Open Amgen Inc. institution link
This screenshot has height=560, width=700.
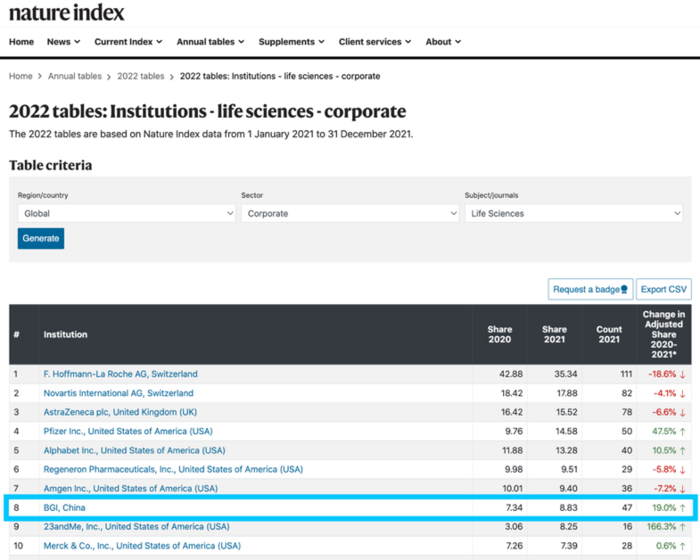coord(130,488)
